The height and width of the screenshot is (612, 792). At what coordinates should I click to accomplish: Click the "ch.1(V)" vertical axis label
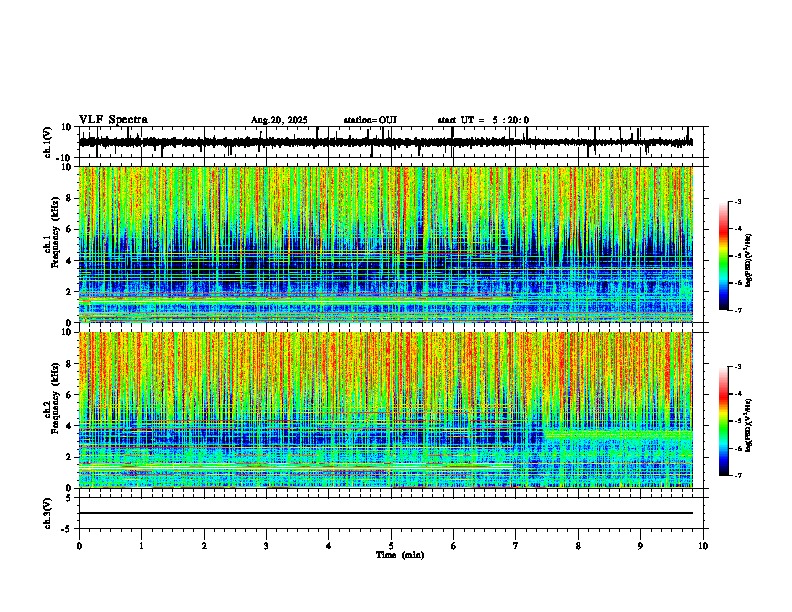[48, 142]
